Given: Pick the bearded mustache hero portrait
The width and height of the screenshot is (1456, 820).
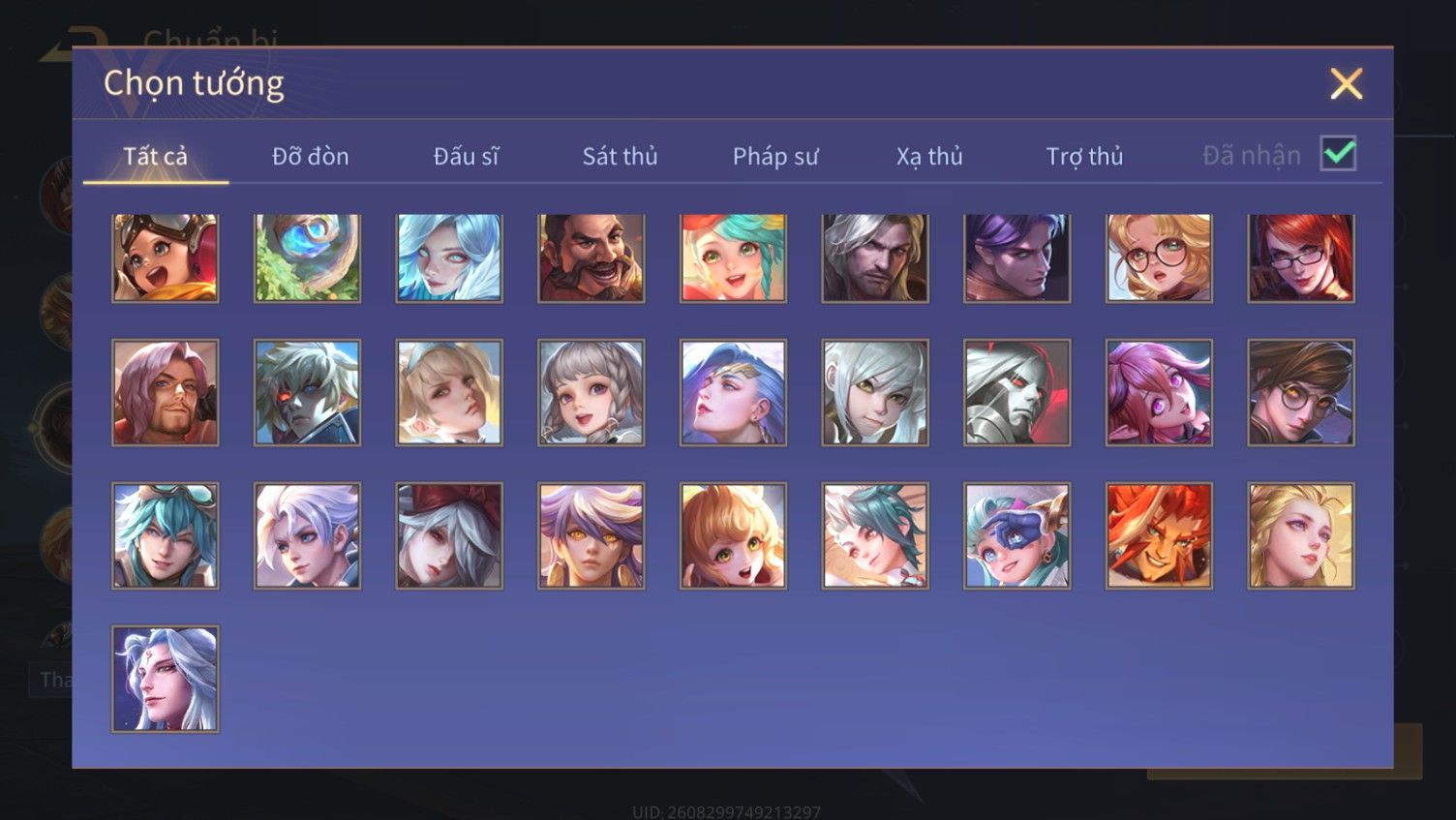Looking at the screenshot, I should coord(591,258).
